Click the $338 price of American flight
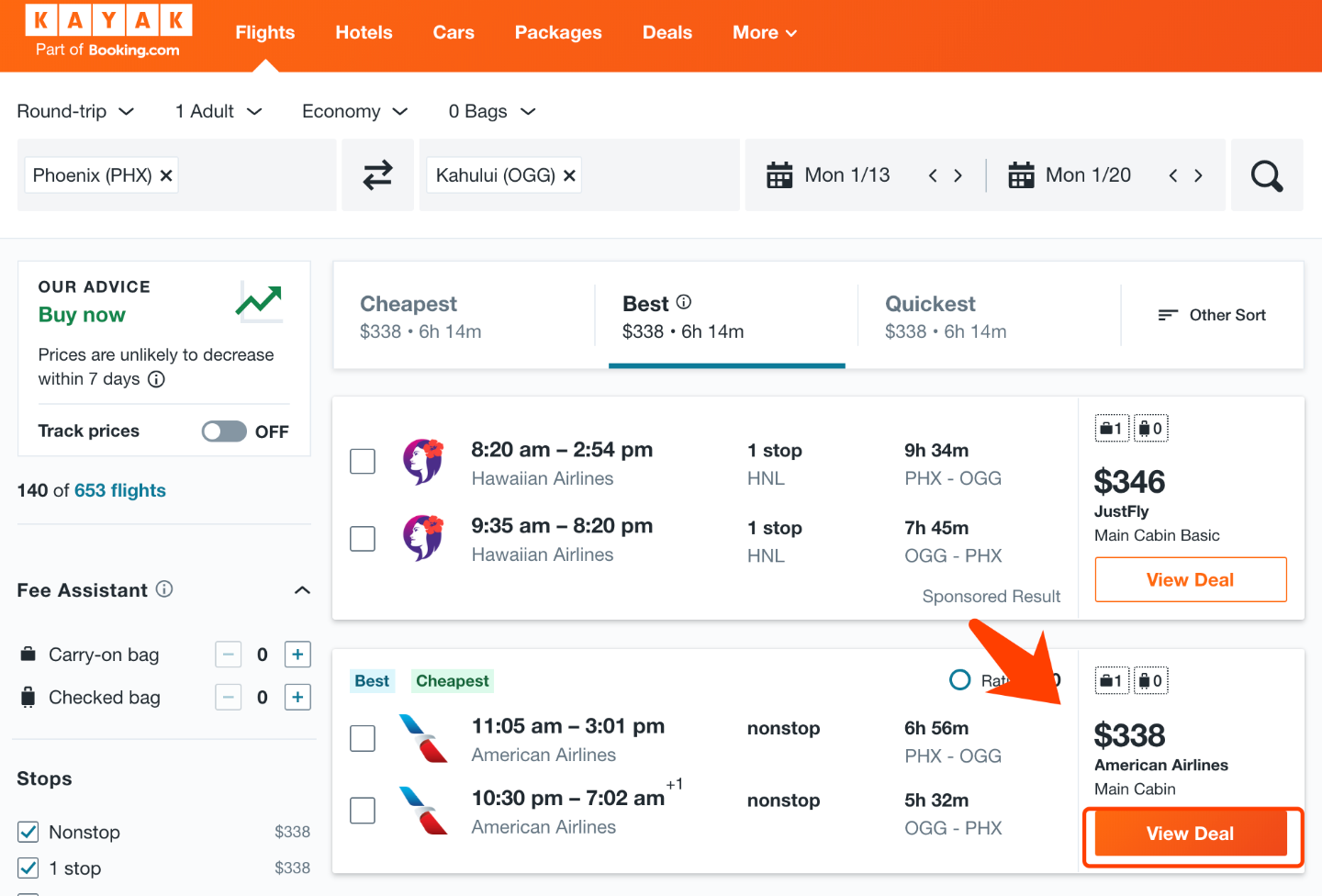1322x896 pixels. pos(1130,735)
